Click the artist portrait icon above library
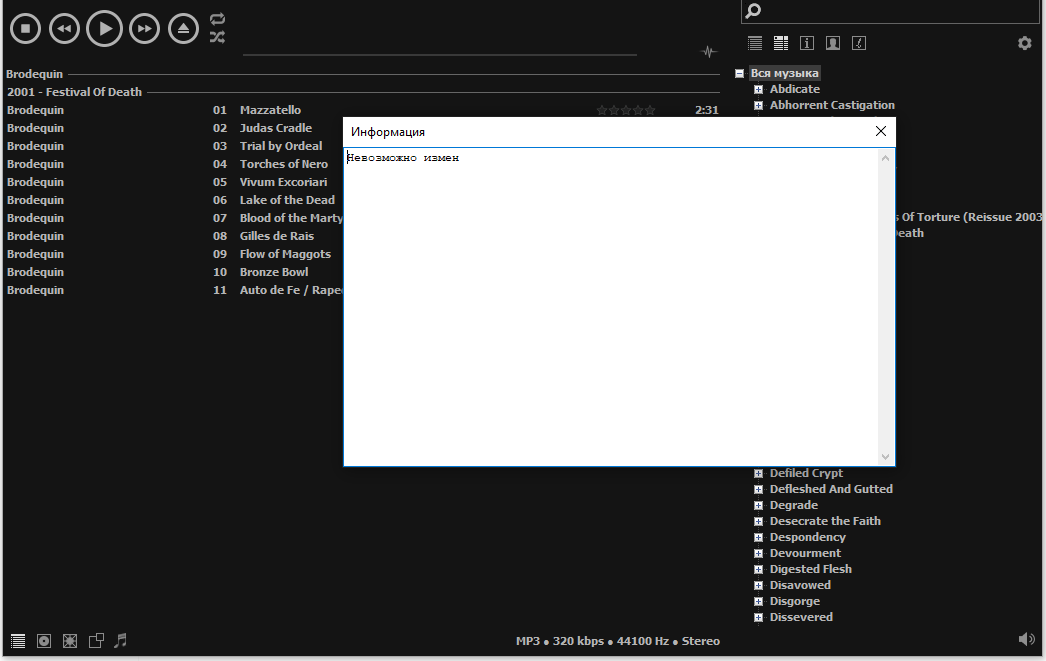Screen dimensions: 1046x661 (832, 43)
